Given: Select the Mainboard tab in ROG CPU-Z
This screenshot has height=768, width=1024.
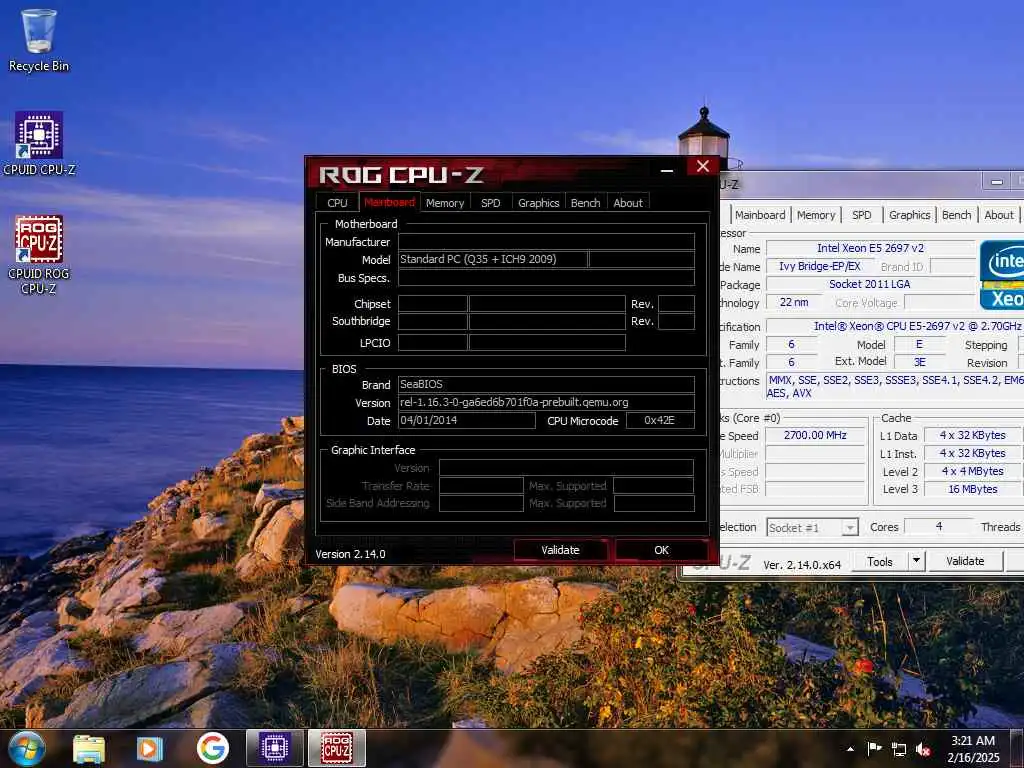Looking at the screenshot, I should pyautogui.click(x=389, y=202).
